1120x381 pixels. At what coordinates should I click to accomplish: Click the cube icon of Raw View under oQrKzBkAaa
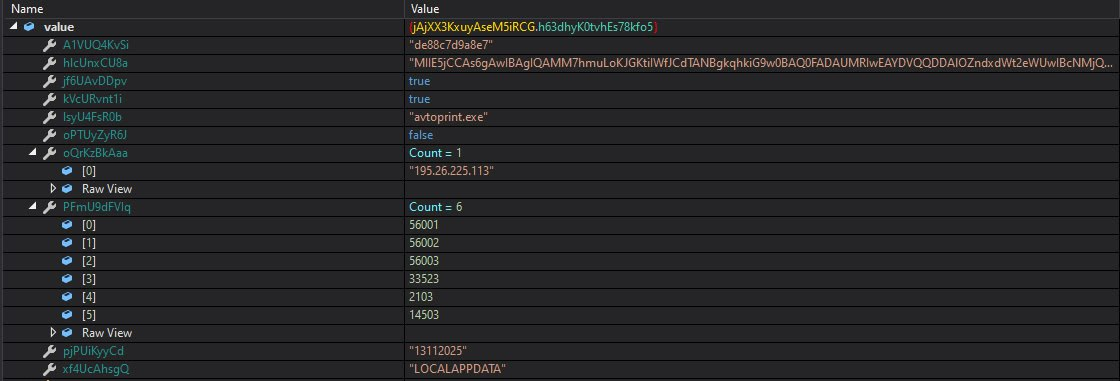point(67,189)
